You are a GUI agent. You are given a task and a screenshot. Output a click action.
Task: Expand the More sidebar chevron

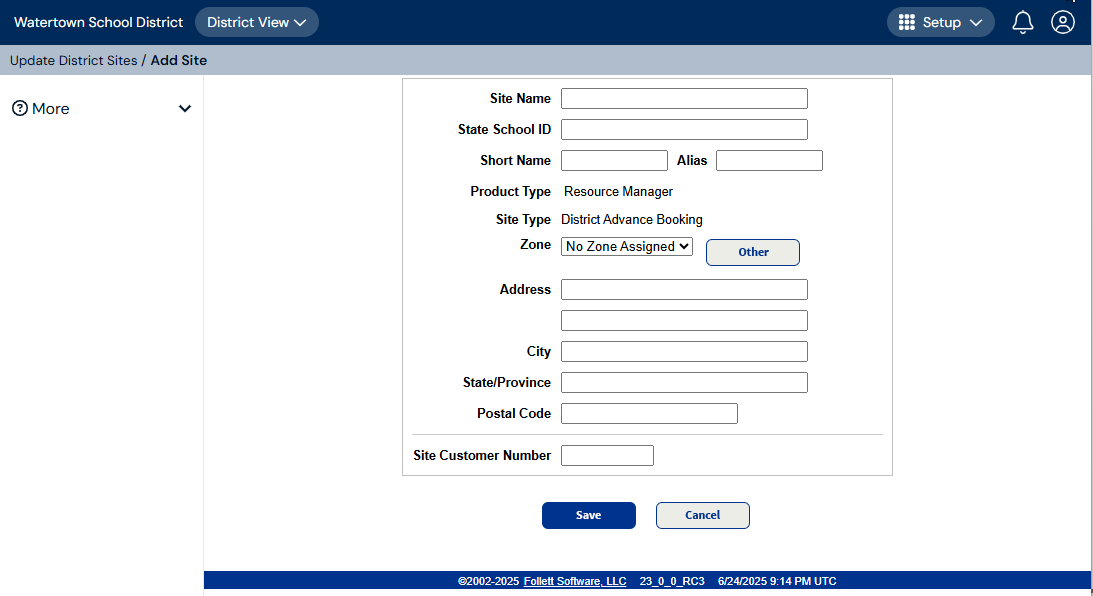[x=185, y=108]
